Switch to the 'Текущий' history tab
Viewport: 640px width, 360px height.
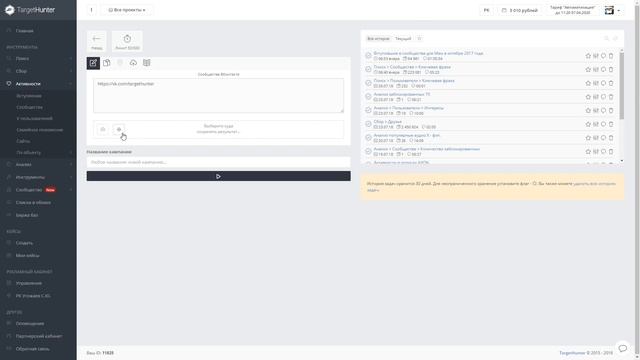pos(403,38)
